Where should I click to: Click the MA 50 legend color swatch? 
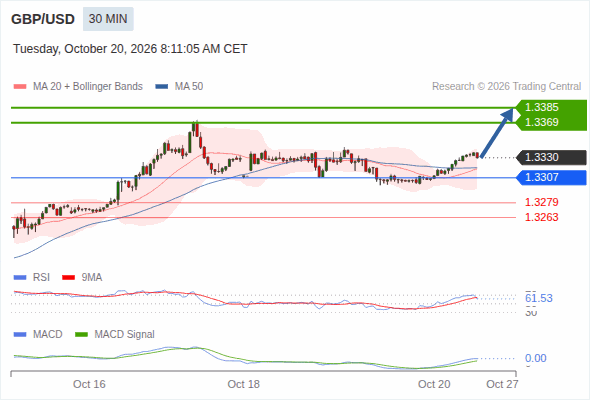[x=162, y=87]
